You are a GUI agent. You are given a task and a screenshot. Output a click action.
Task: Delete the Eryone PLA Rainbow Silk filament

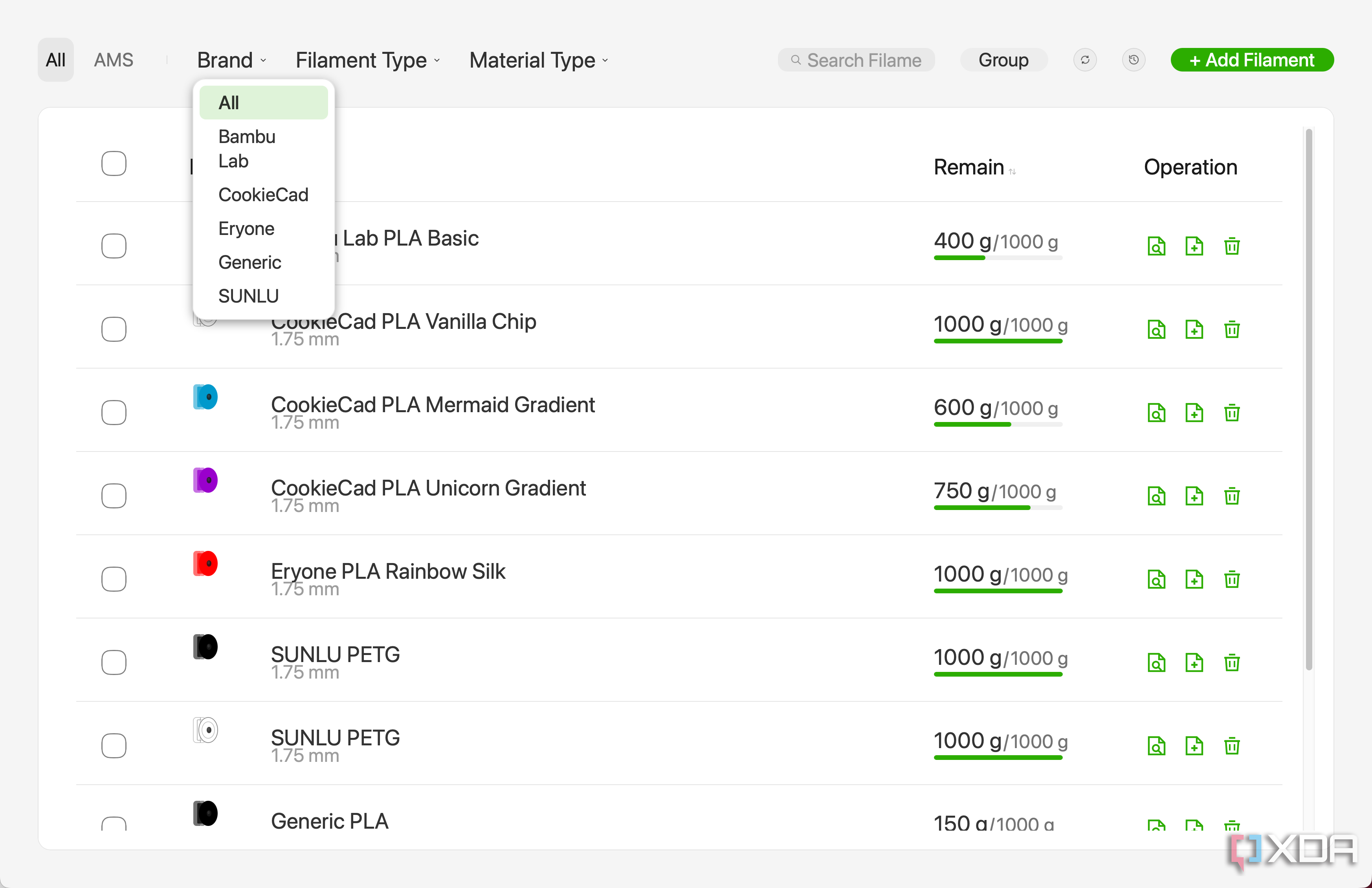pos(1232,579)
